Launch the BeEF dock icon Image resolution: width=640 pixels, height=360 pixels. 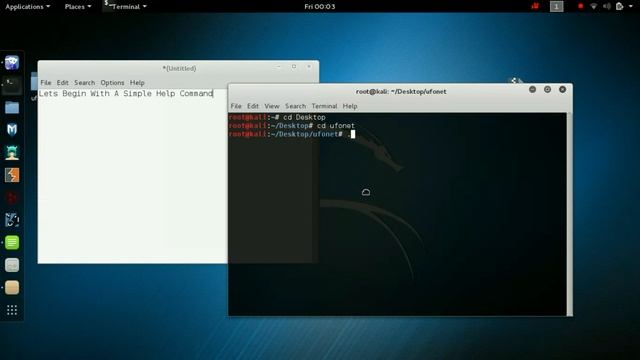point(12,220)
